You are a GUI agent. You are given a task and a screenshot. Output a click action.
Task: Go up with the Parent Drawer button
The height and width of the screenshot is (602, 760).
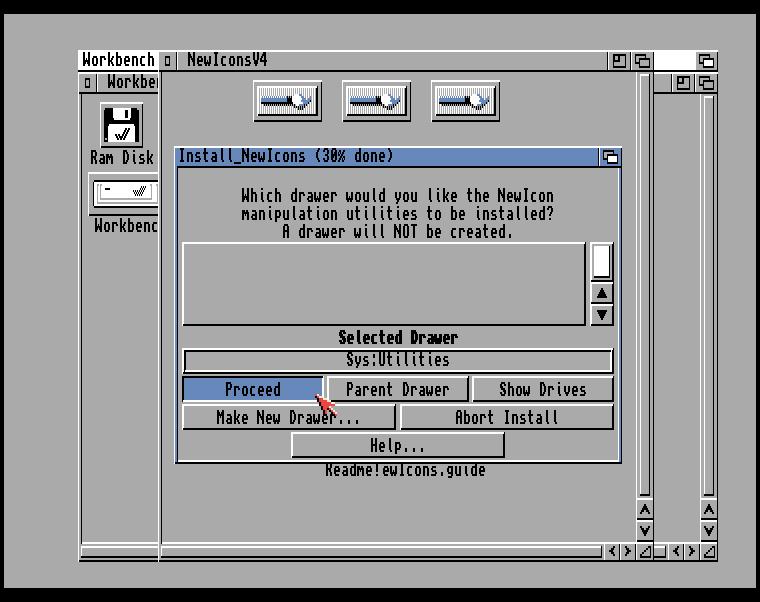point(397,390)
